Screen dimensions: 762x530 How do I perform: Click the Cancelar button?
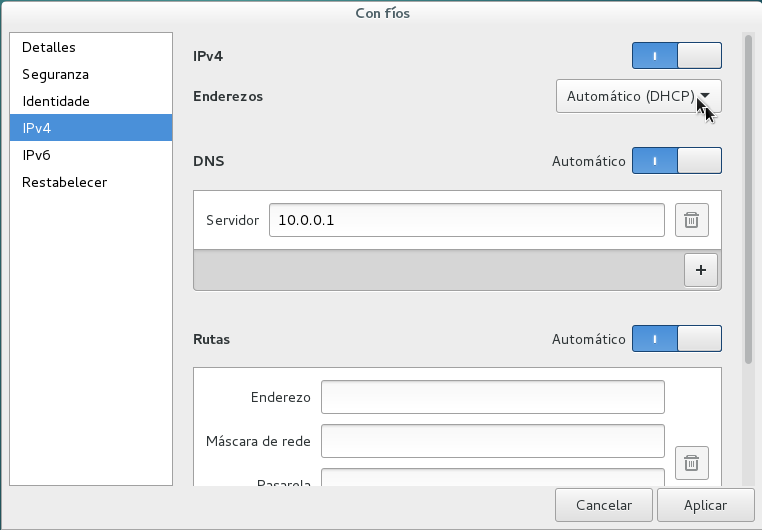pyautogui.click(x=604, y=505)
